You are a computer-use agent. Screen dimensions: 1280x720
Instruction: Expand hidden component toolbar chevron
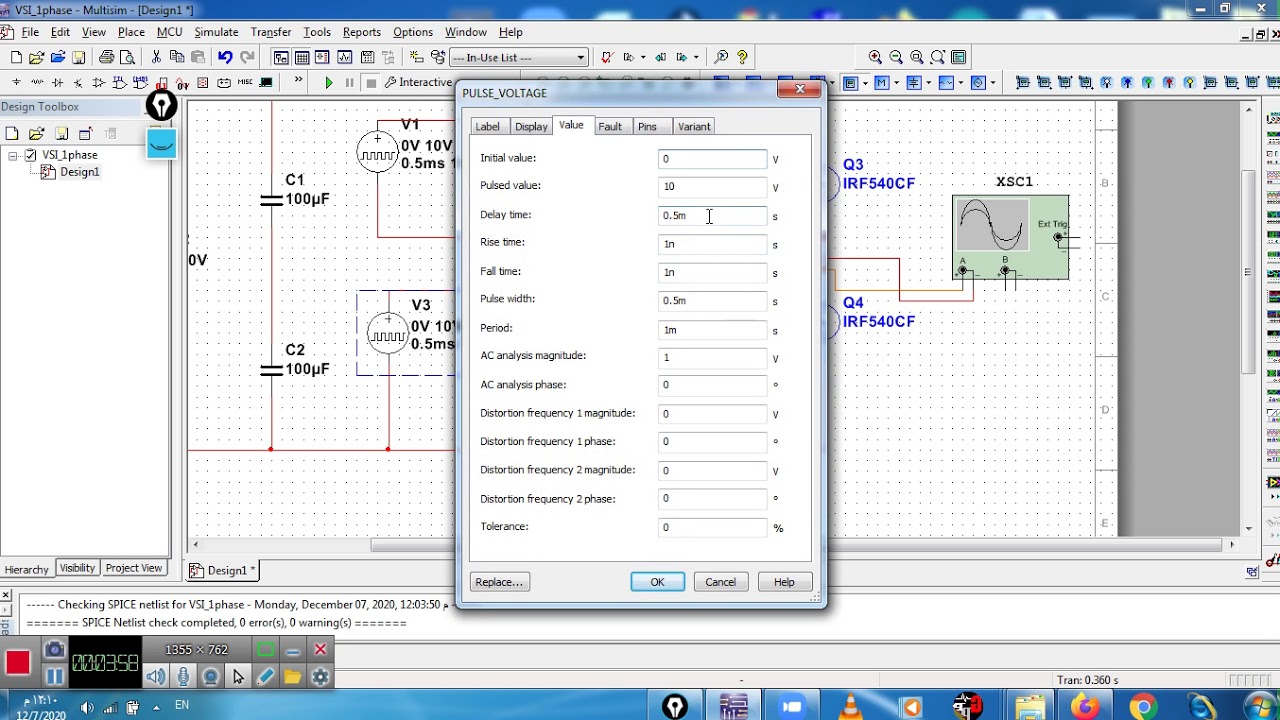pos(298,79)
